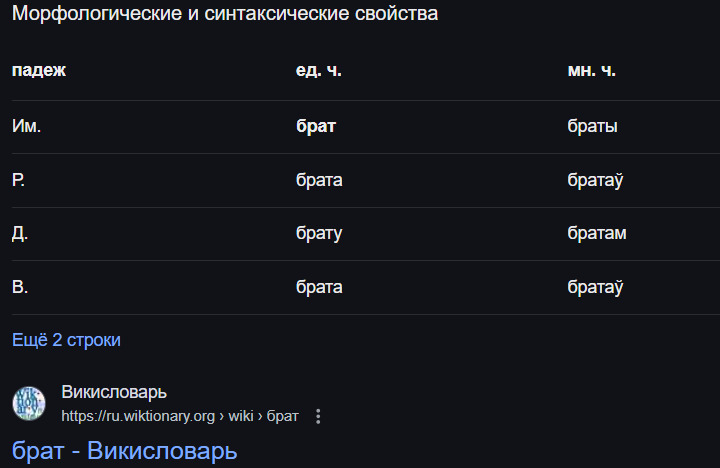Select "братаў" in the Р. row
The width and height of the screenshot is (720, 468).
click(595, 180)
